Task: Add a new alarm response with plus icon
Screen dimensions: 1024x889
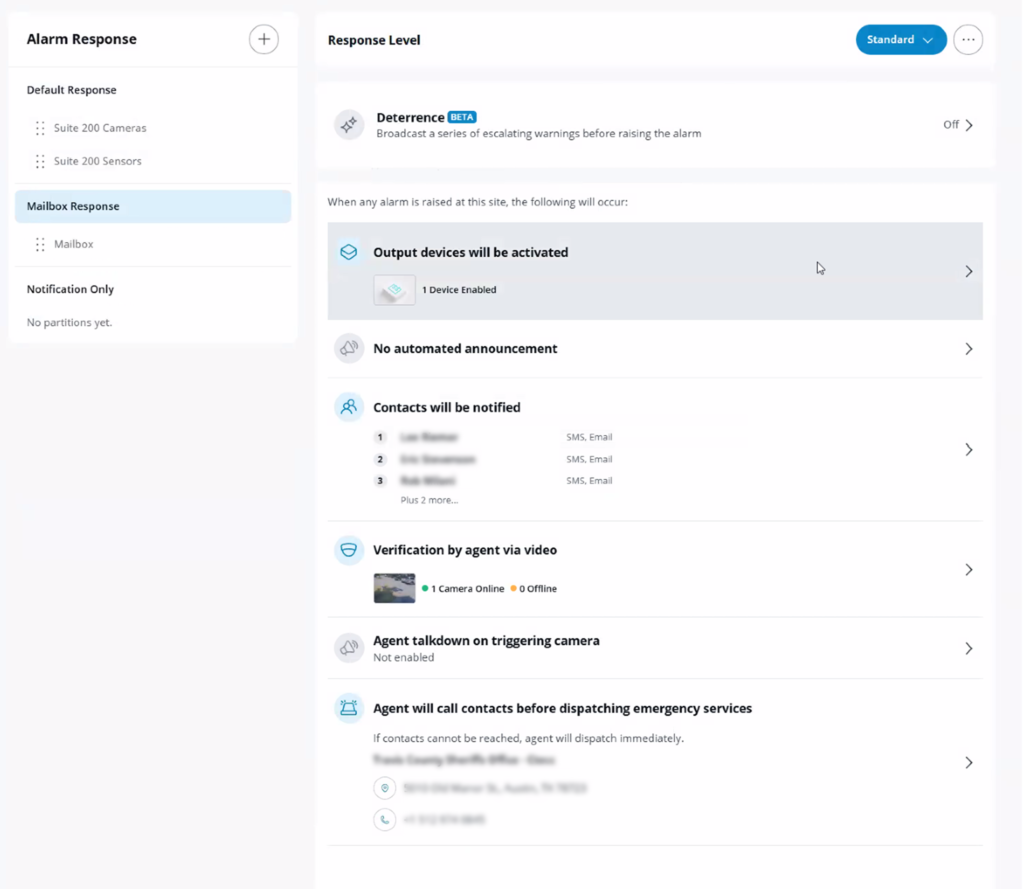Action: tap(263, 39)
